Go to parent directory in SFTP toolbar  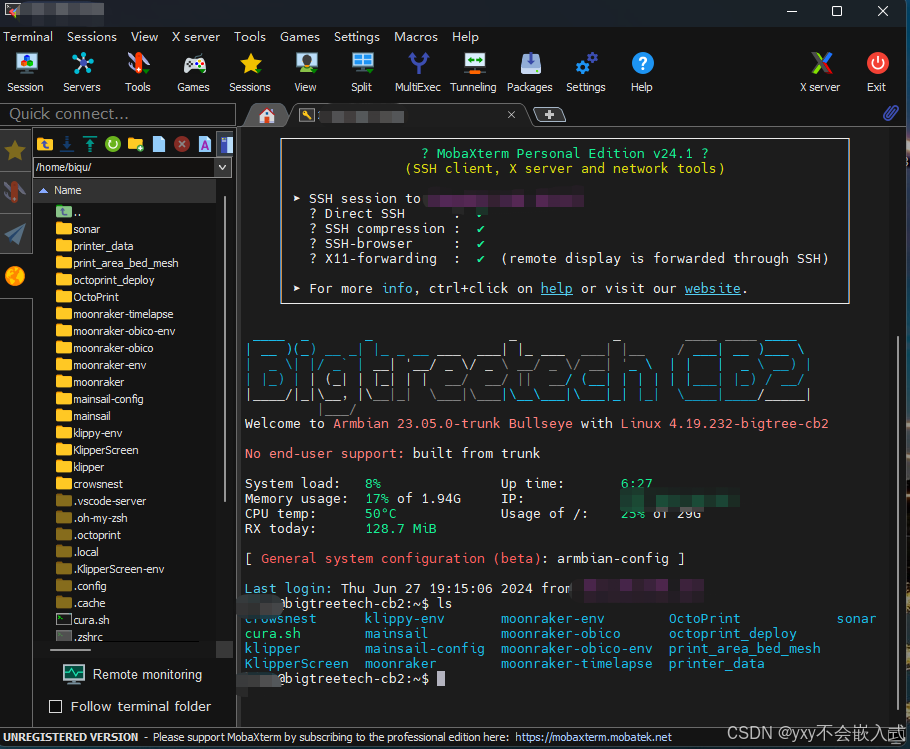[x=45, y=144]
